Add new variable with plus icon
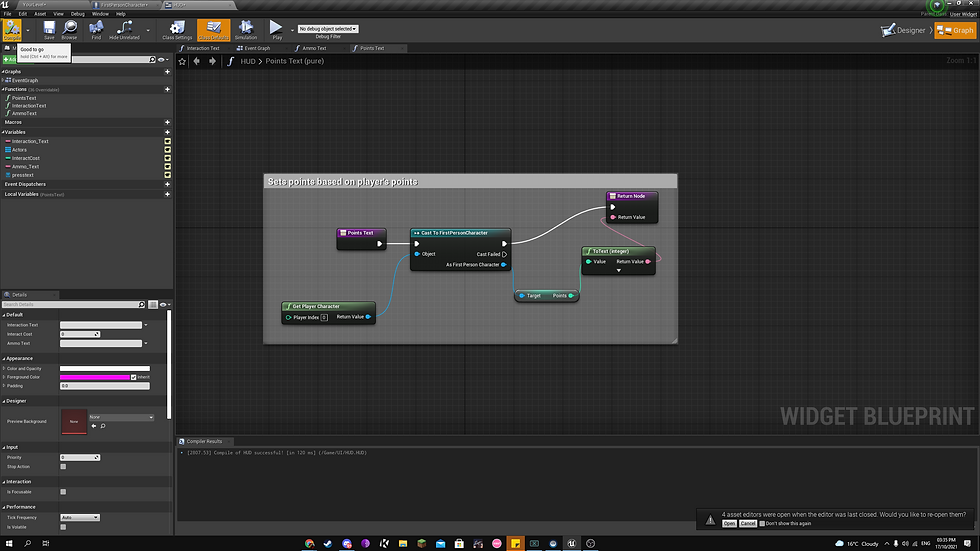The height and width of the screenshot is (551, 980). click(167, 132)
